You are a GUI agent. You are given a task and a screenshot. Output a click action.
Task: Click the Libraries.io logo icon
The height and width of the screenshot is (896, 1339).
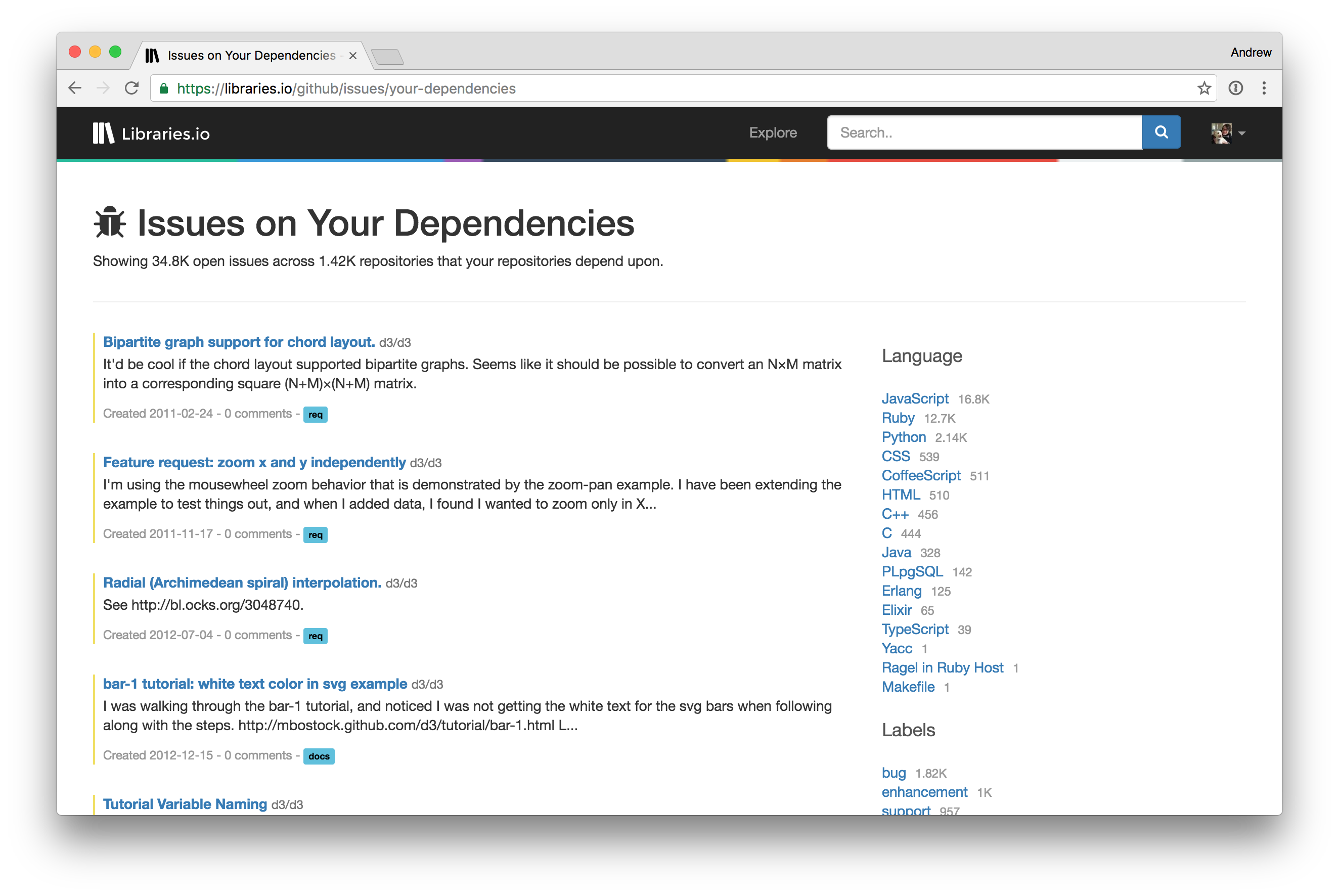click(104, 133)
